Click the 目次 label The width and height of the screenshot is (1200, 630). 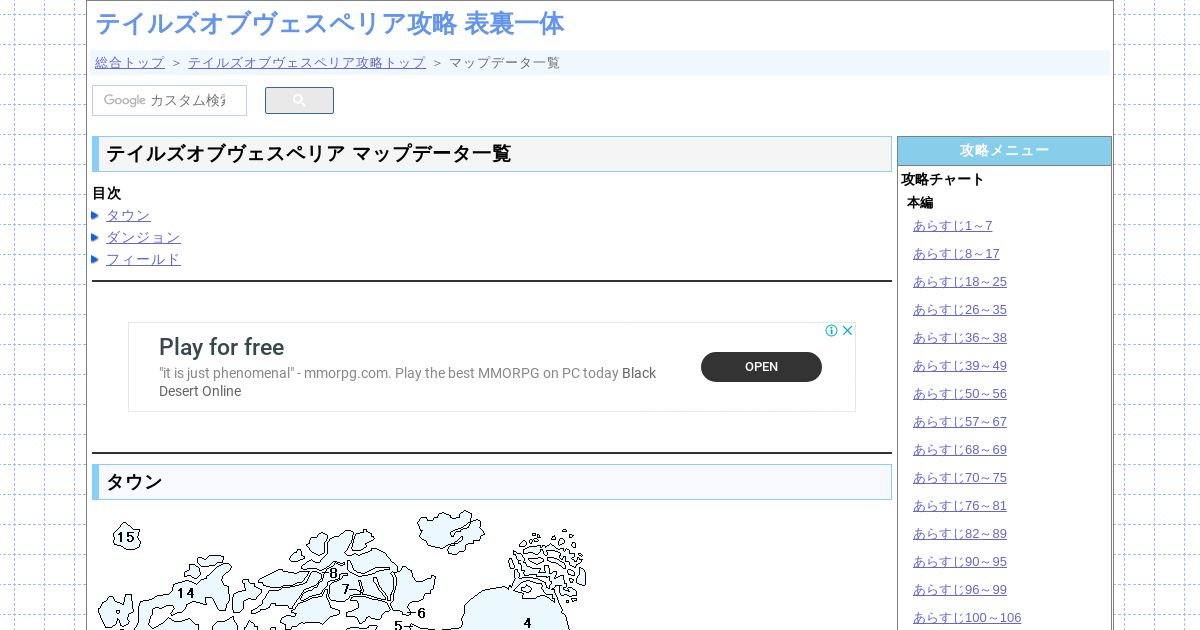click(x=106, y=194)
